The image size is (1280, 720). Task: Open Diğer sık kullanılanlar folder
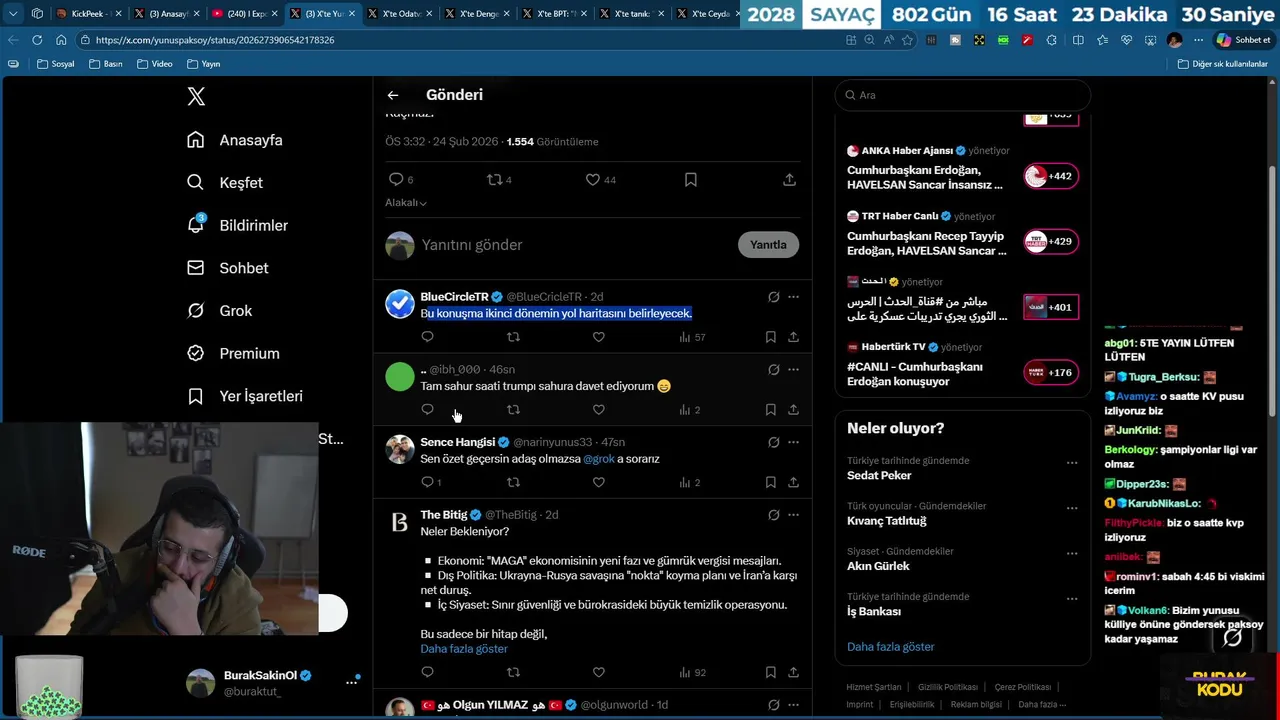coord(1223,64)
